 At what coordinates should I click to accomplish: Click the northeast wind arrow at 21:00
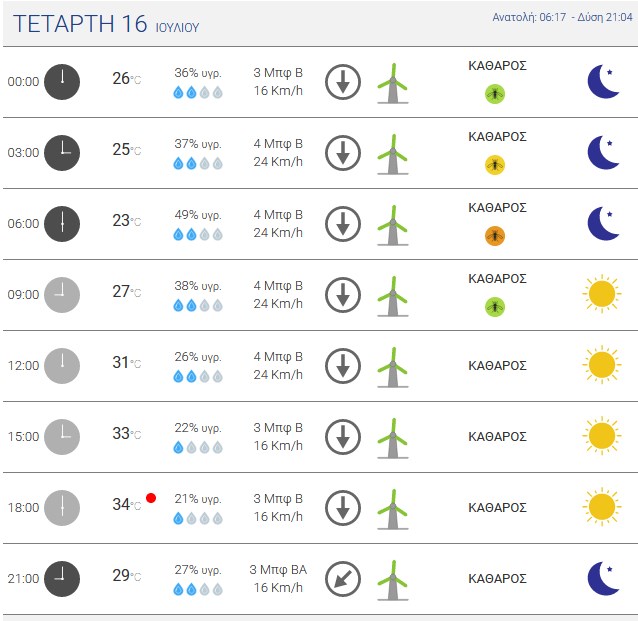click(343, 579)
